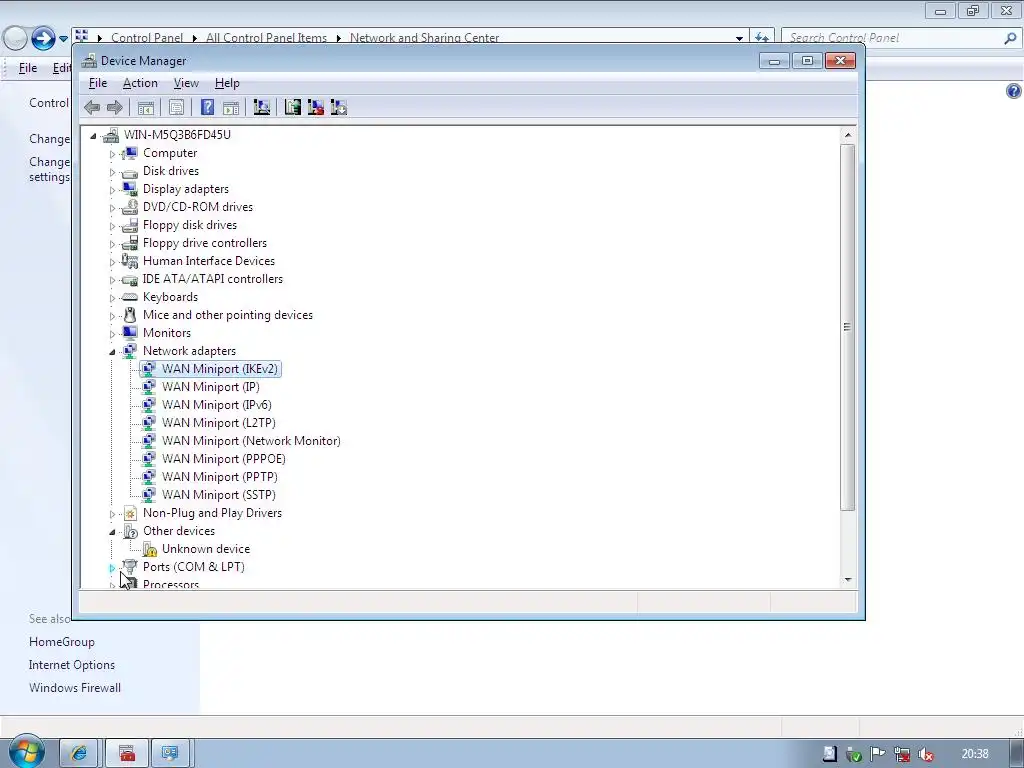This screenshot has width=1024, height=768.
Task: Click the Disable device toolbar icon
Action: 339,107
